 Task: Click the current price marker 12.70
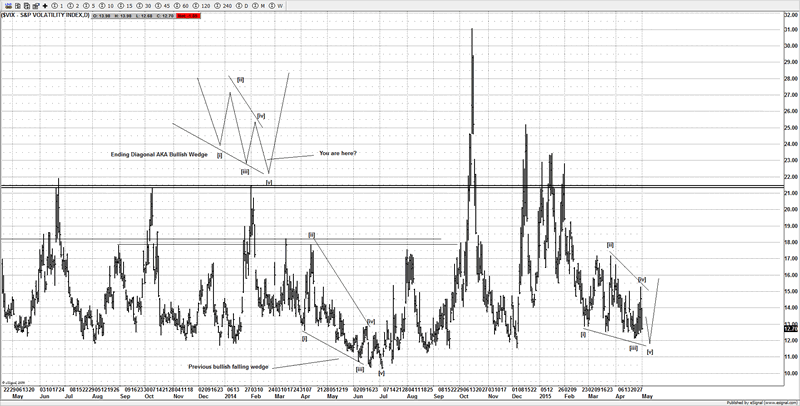pos(791,328)
